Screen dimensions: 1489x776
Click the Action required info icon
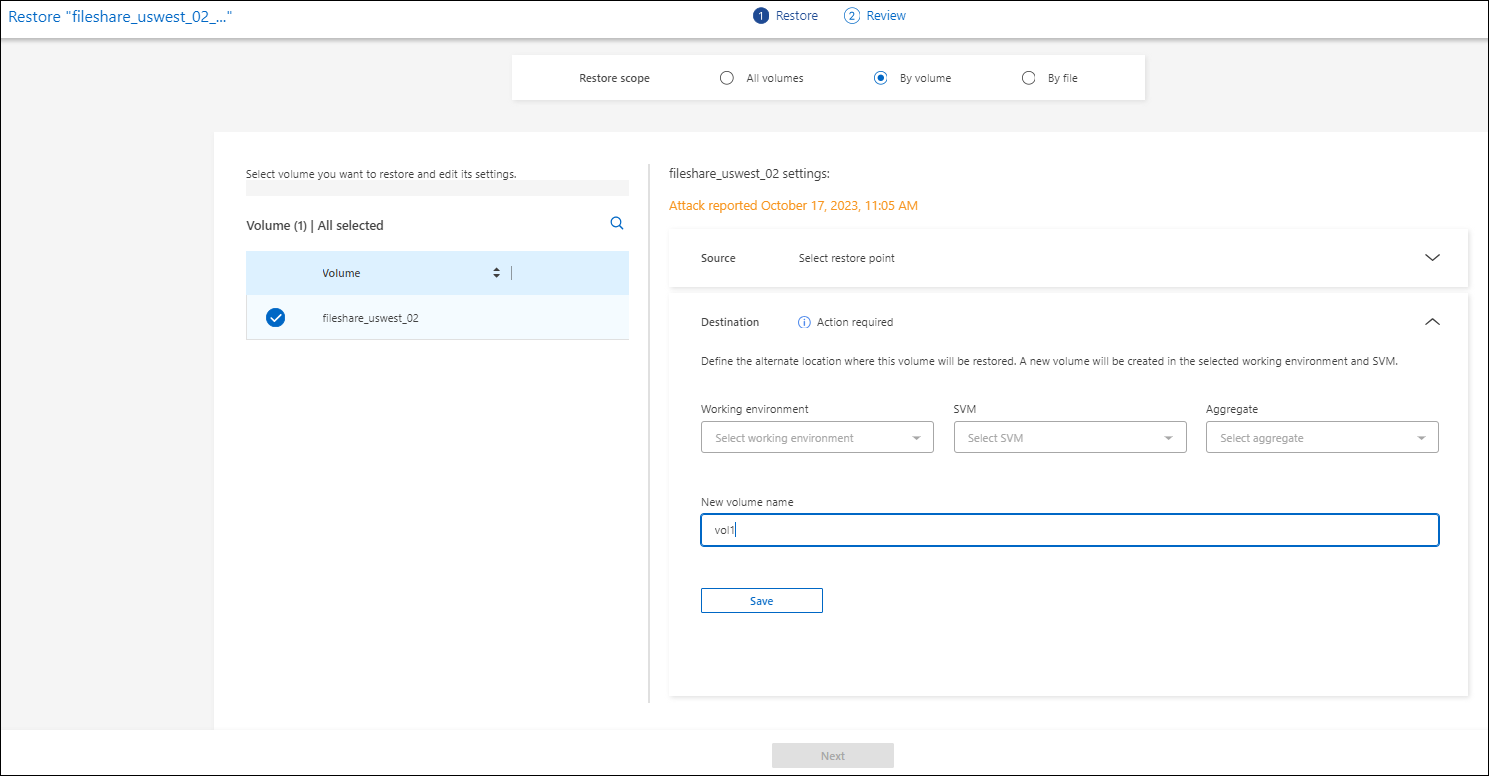pyautogui.click(x=804, y=322)
